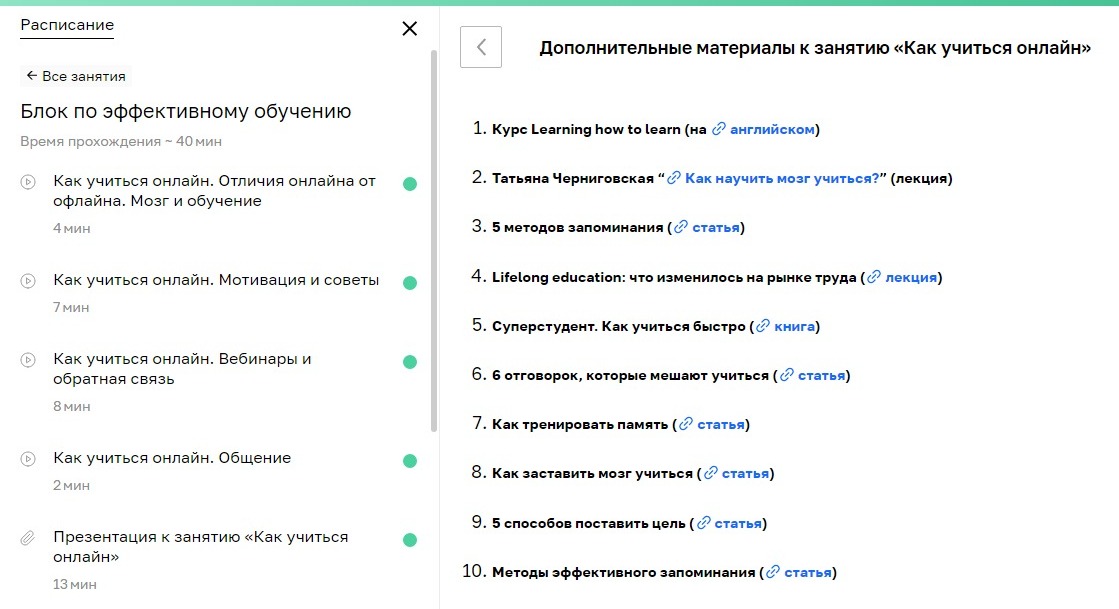
Task: Select the play icon for «Отличия онлайна от офлайна»
Action: [27, 182]
